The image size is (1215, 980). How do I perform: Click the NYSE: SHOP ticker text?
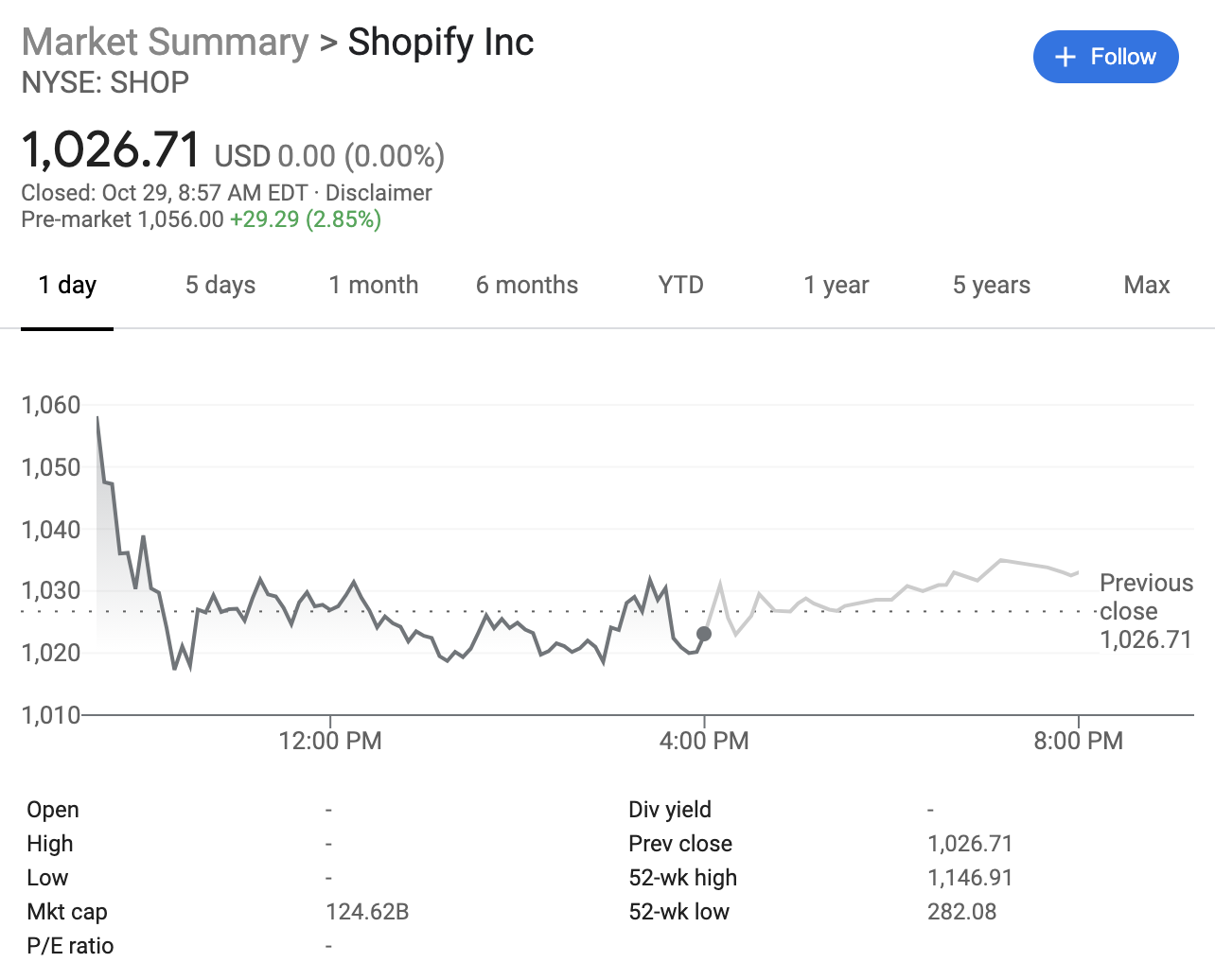[x=104, y=83]
